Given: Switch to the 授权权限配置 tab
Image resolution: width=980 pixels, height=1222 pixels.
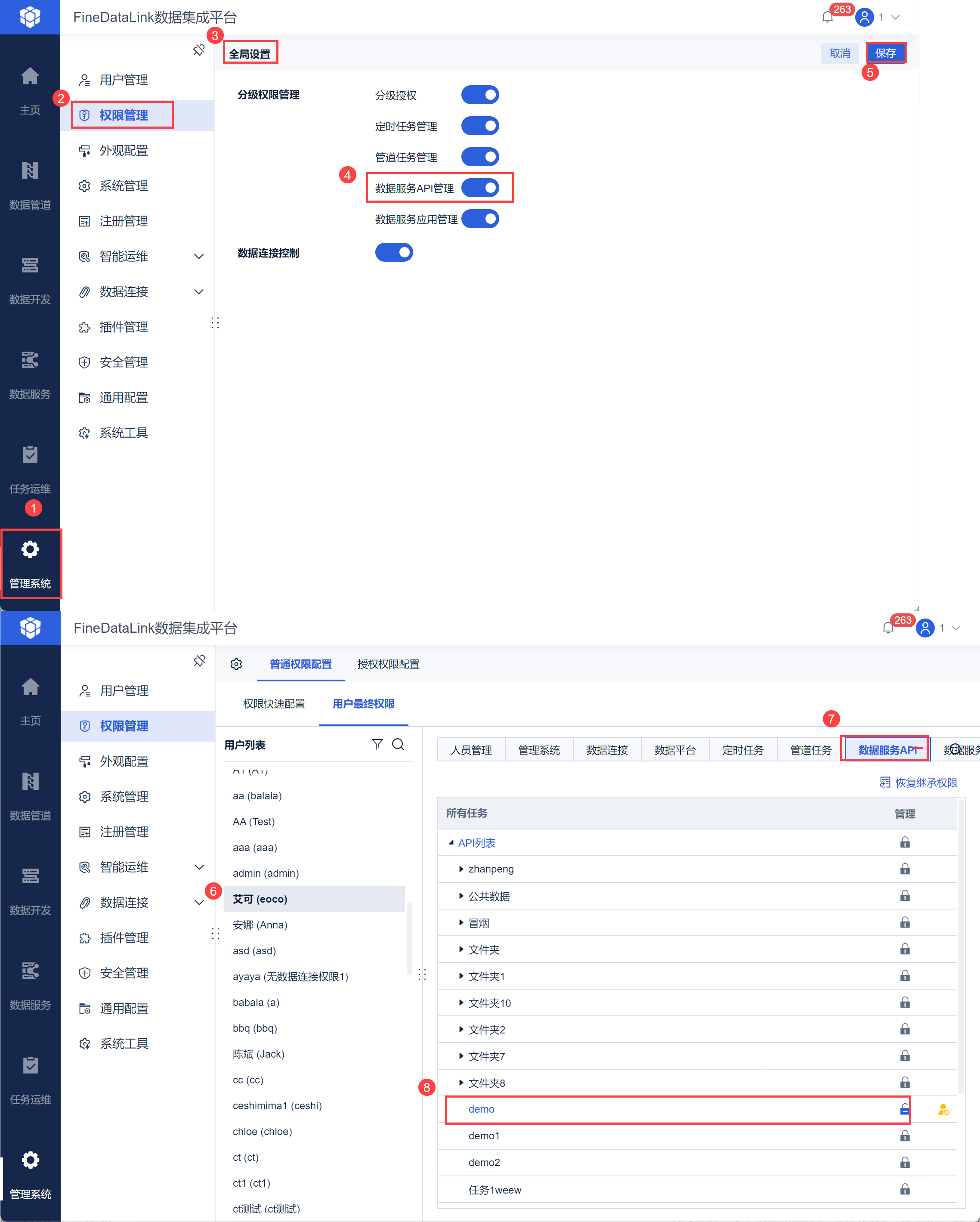Looking at the screenshot, I should [x=388, y=664].
